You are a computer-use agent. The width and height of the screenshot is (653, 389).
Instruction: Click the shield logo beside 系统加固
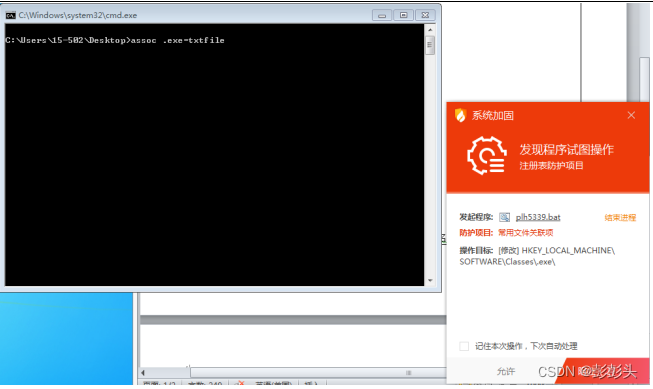[460, 115]
